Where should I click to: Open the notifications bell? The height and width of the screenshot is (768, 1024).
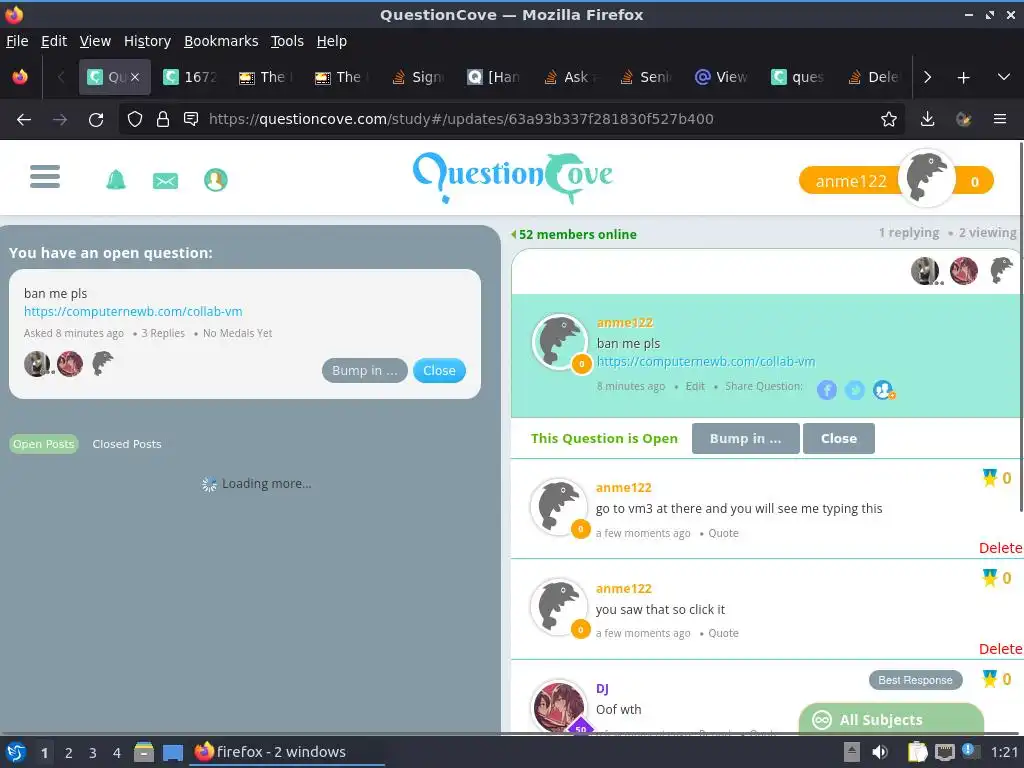[116, 180]
